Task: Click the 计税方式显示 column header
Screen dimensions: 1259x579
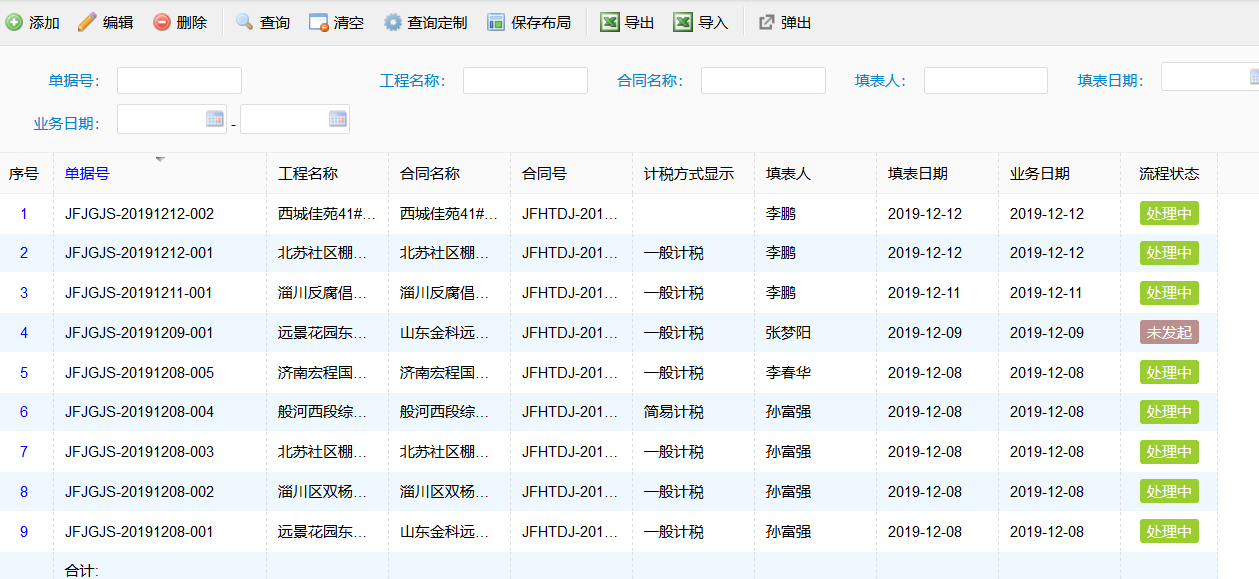Action: (689, 173)
